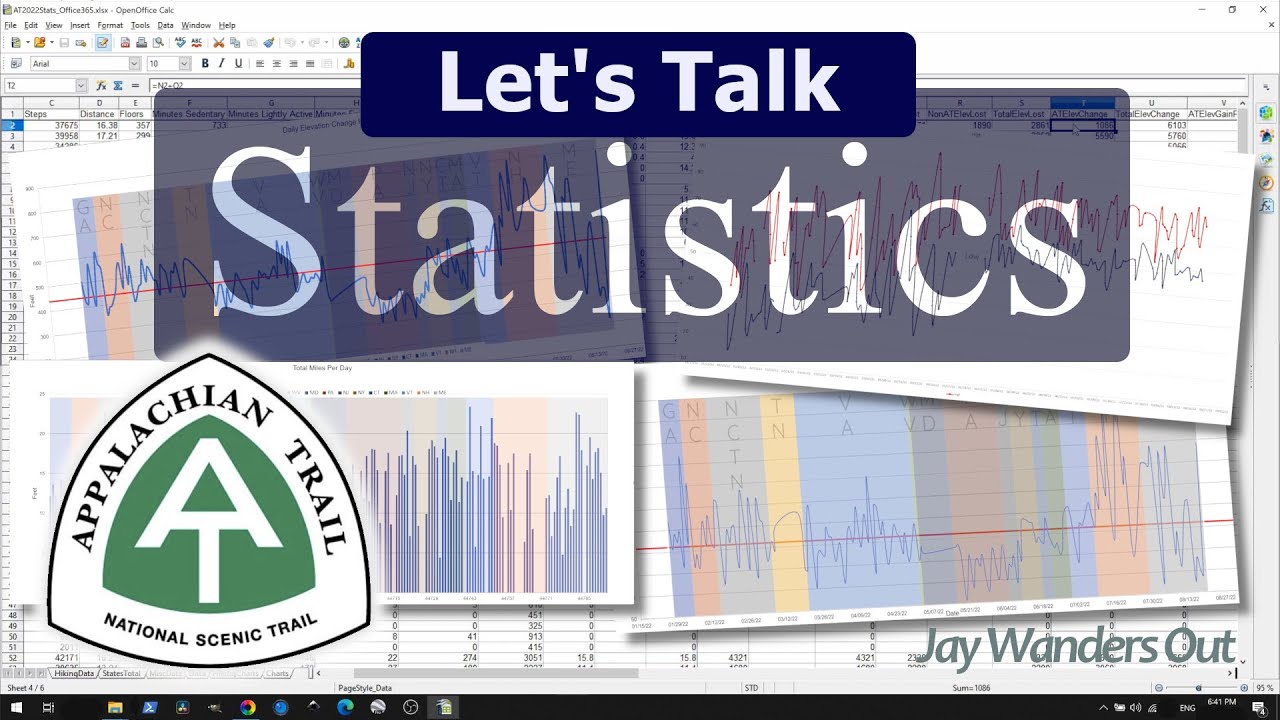Viewport: 1280px width, 720px height.
Task: Click the 95 % zoom value
Action: point(1265,688)
